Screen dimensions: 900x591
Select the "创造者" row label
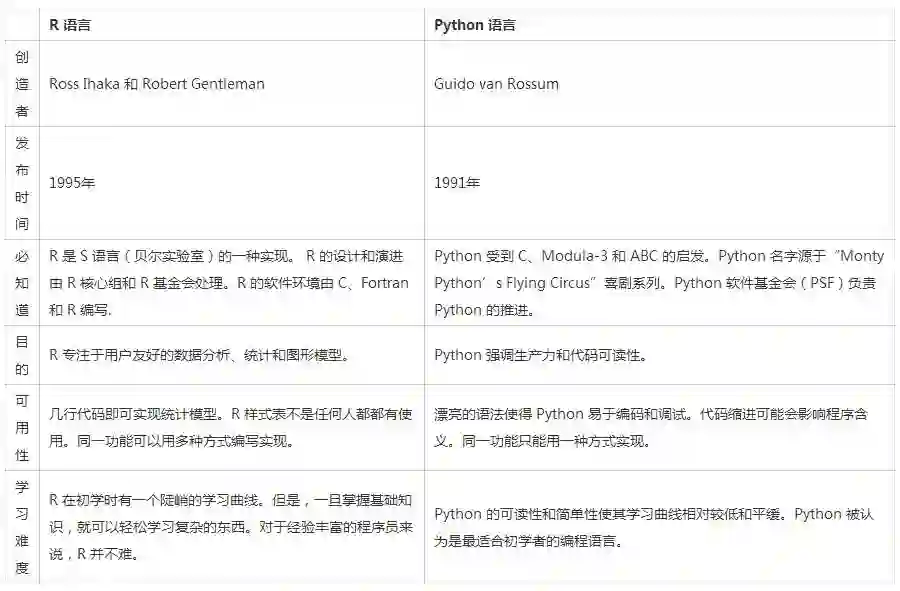point(22,84)
